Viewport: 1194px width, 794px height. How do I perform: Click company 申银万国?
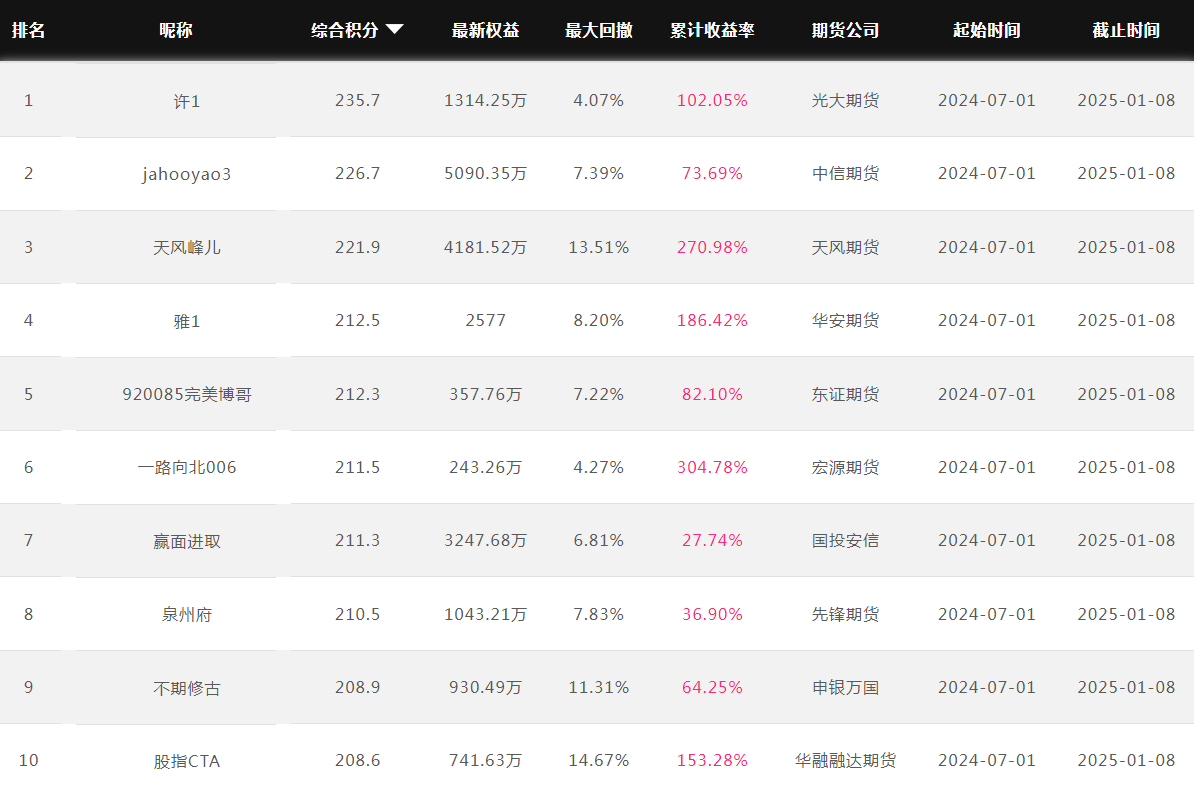[845, 687]
